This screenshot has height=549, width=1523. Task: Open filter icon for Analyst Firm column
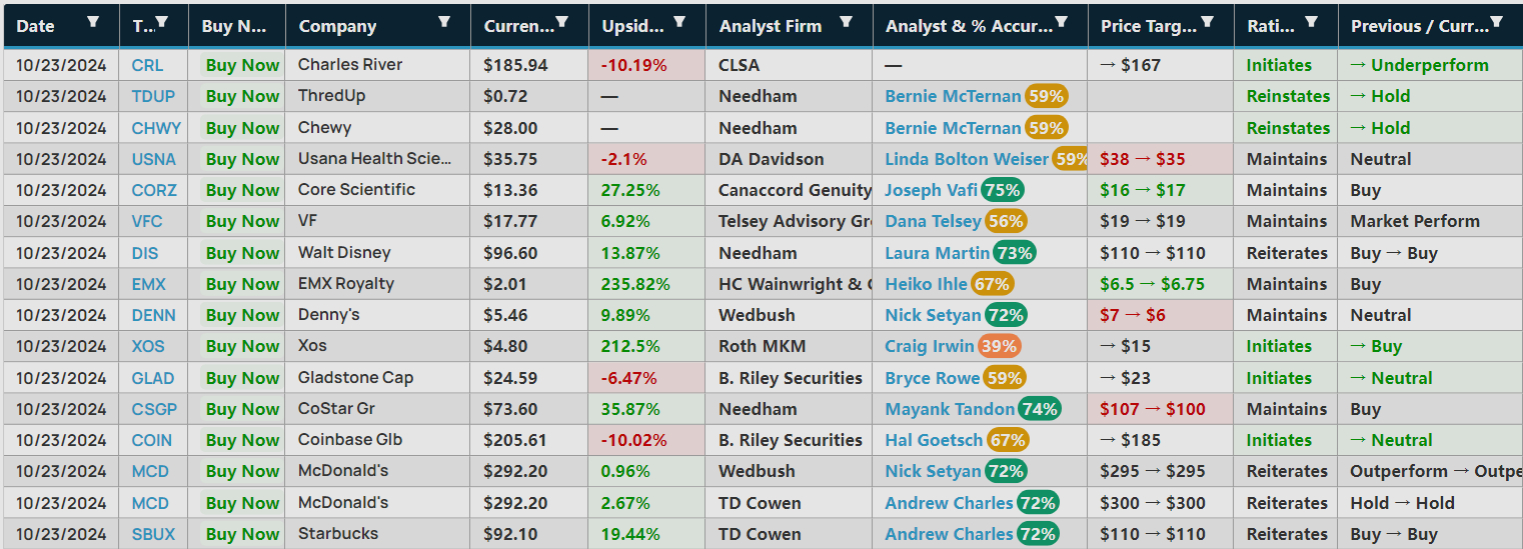point(846,22)
